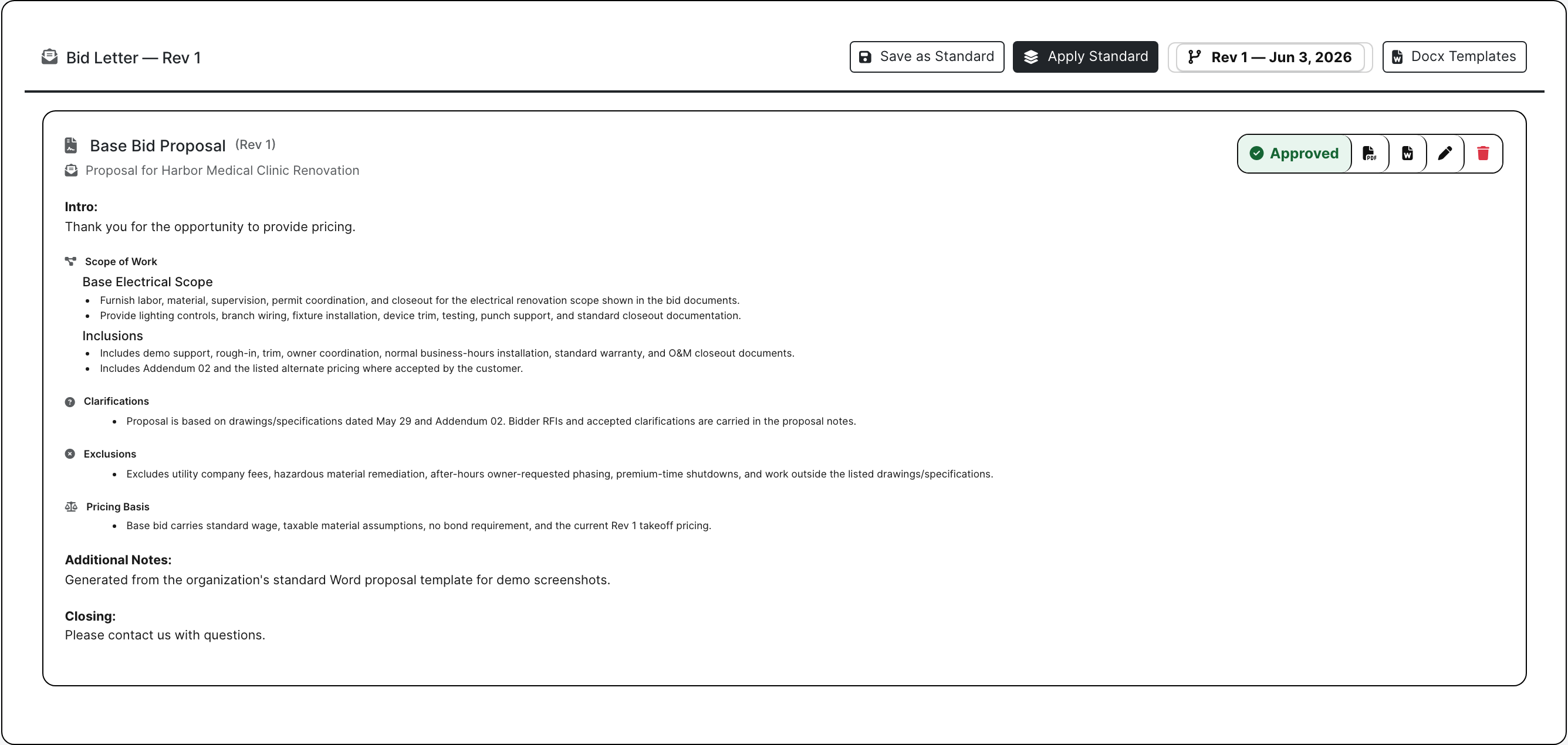The width and height of the screenshot is (1568, 745).
Task: Click the 'Additional Notes:' label
Action: pyautogui.click(x=118, y=560)
